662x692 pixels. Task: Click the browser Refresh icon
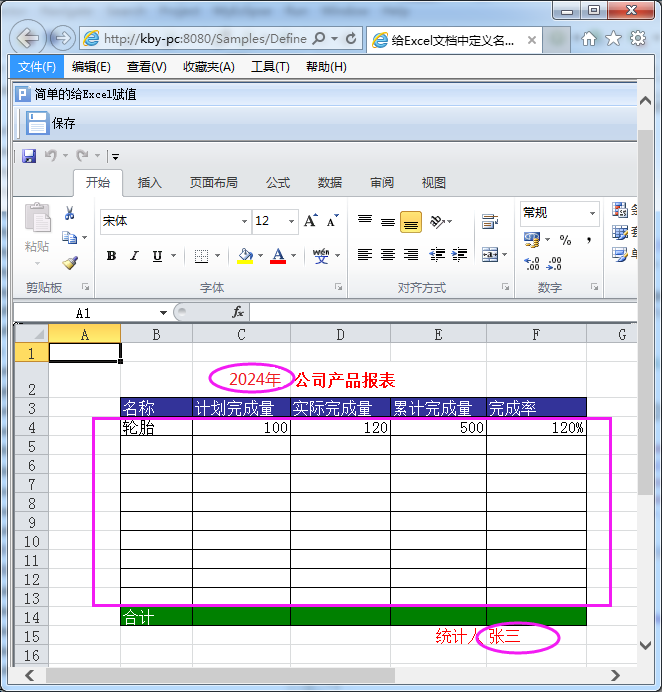tap(351, 39)
